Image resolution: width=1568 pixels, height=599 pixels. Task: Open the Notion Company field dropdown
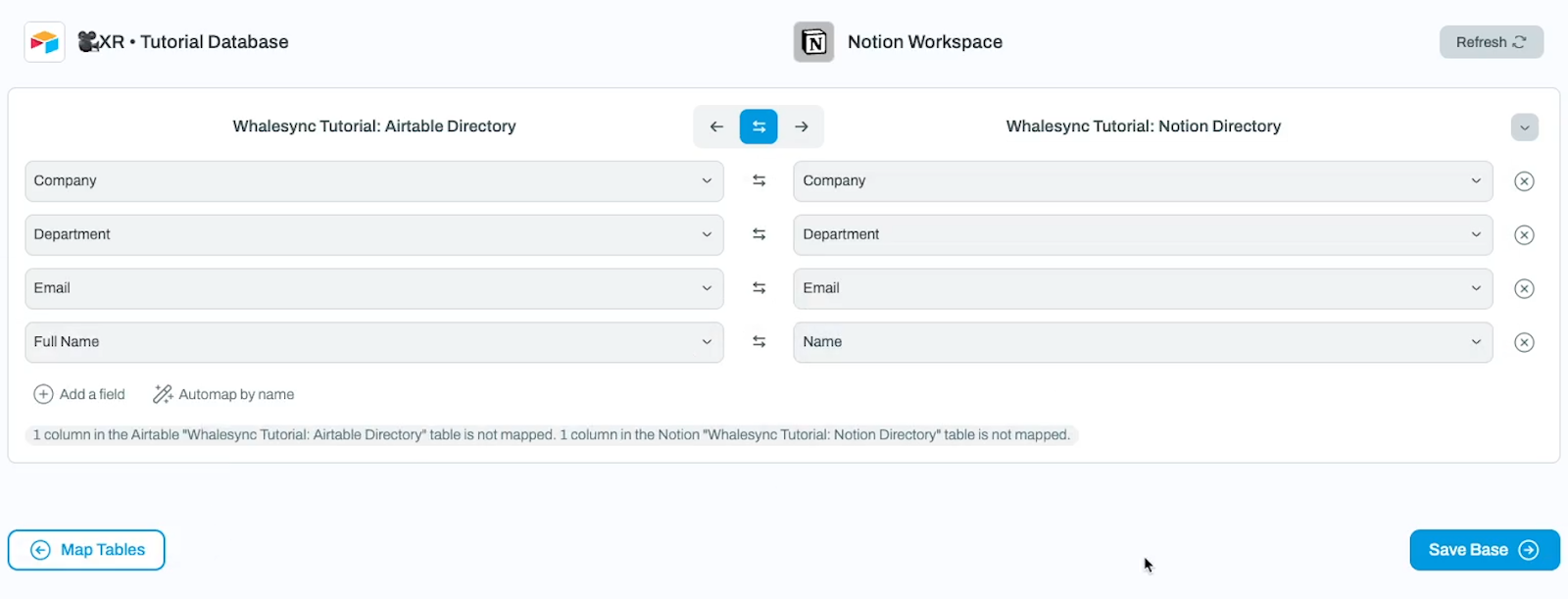[x=1143, y=181]
